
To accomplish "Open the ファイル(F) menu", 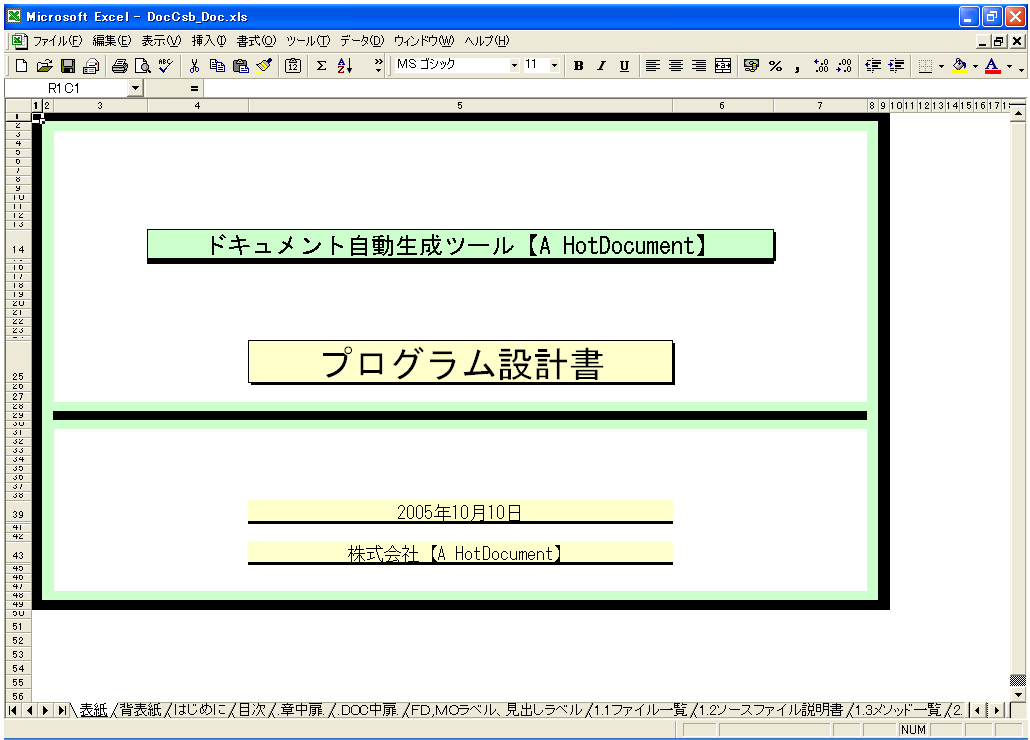I will click(x=57, y=41).
